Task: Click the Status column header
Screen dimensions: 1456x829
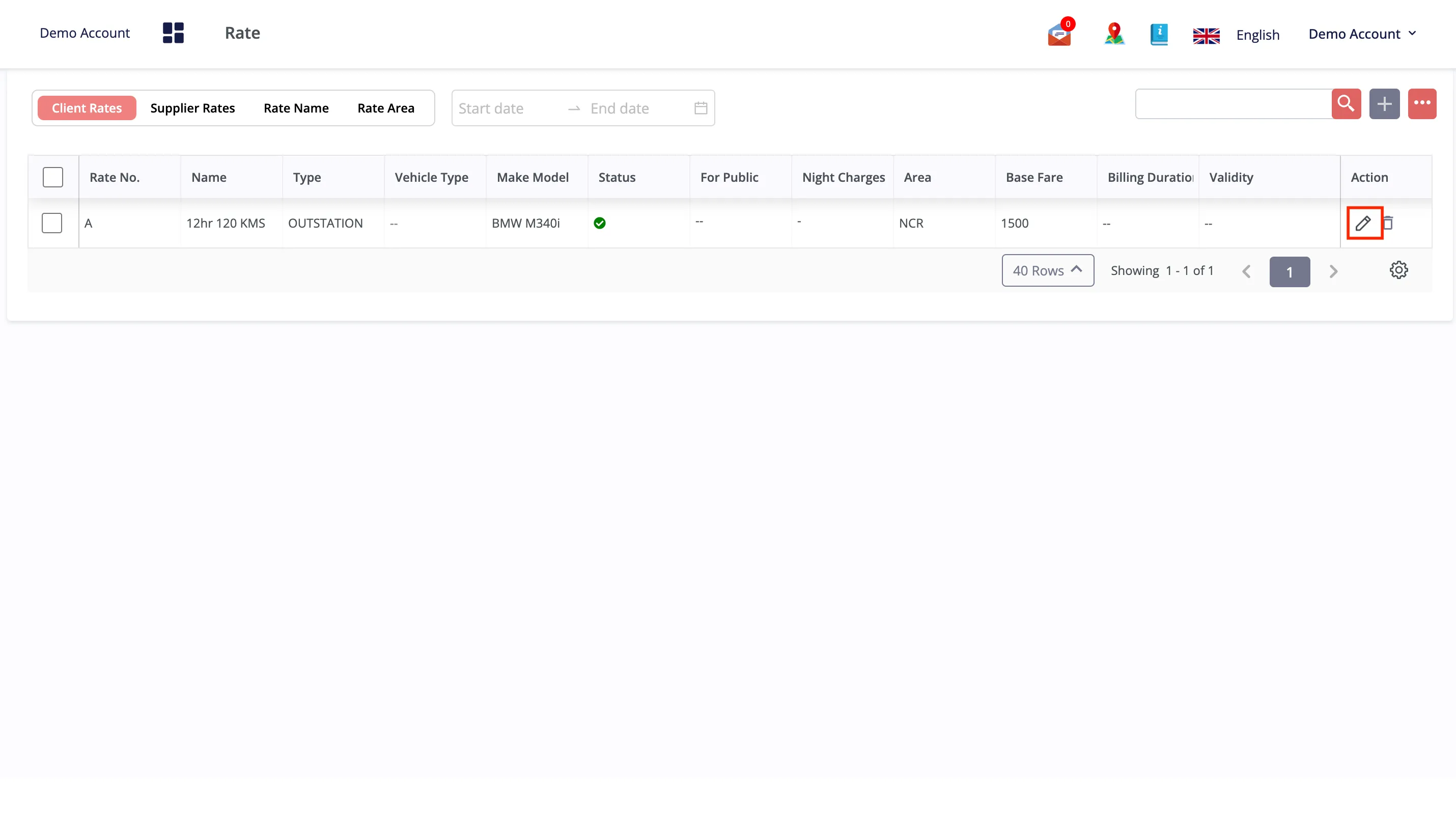Action: pos(638,177)
